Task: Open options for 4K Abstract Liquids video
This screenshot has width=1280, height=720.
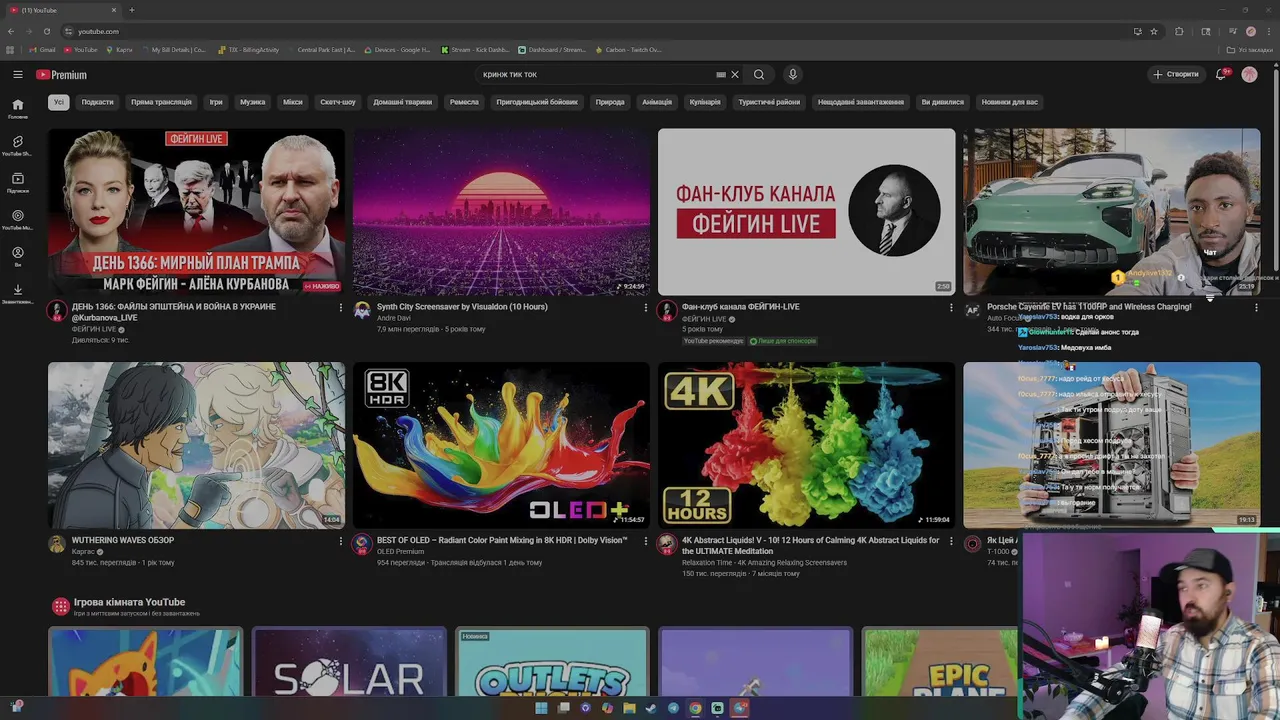Action: 951,541
